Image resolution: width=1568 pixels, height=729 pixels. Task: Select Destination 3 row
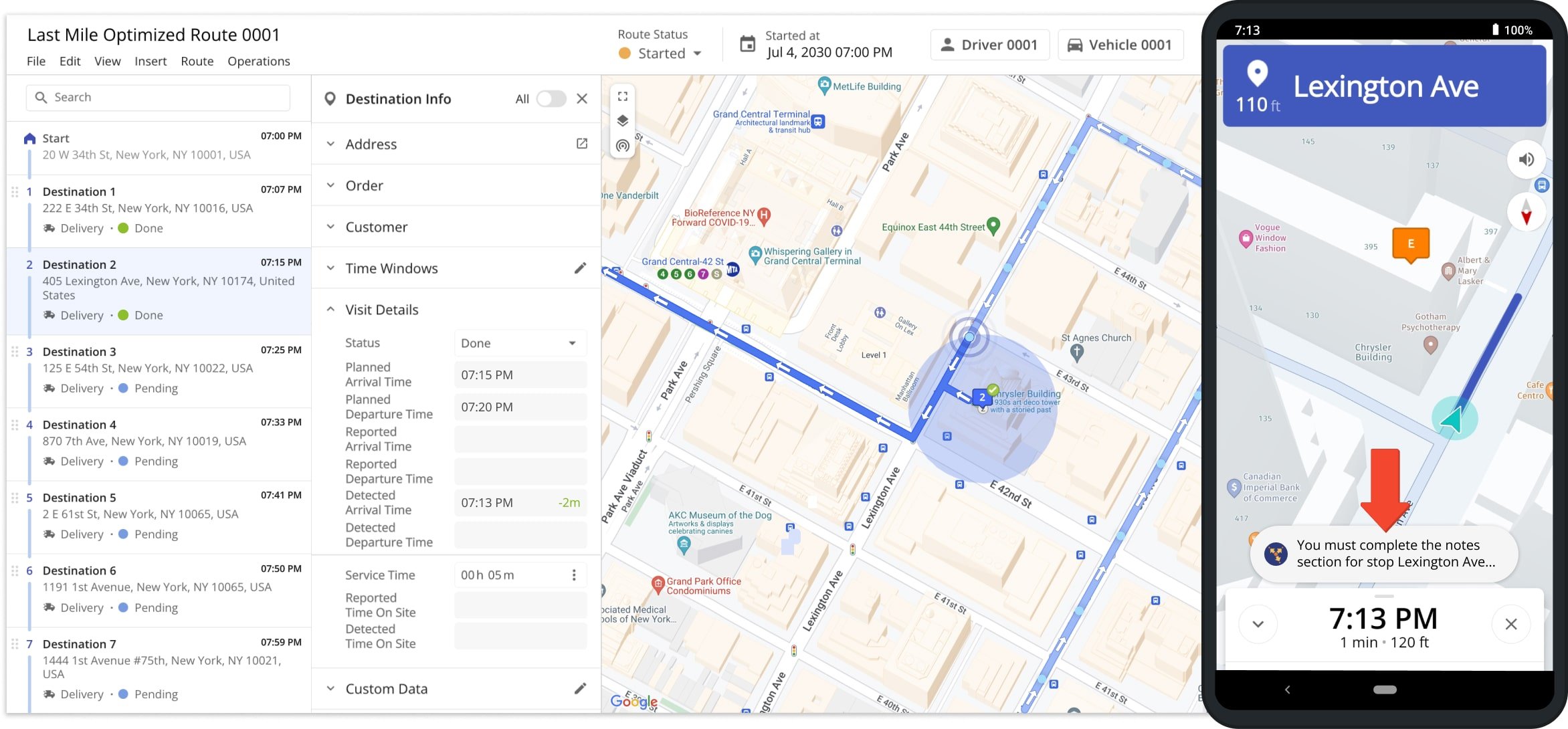click(159, 371)
